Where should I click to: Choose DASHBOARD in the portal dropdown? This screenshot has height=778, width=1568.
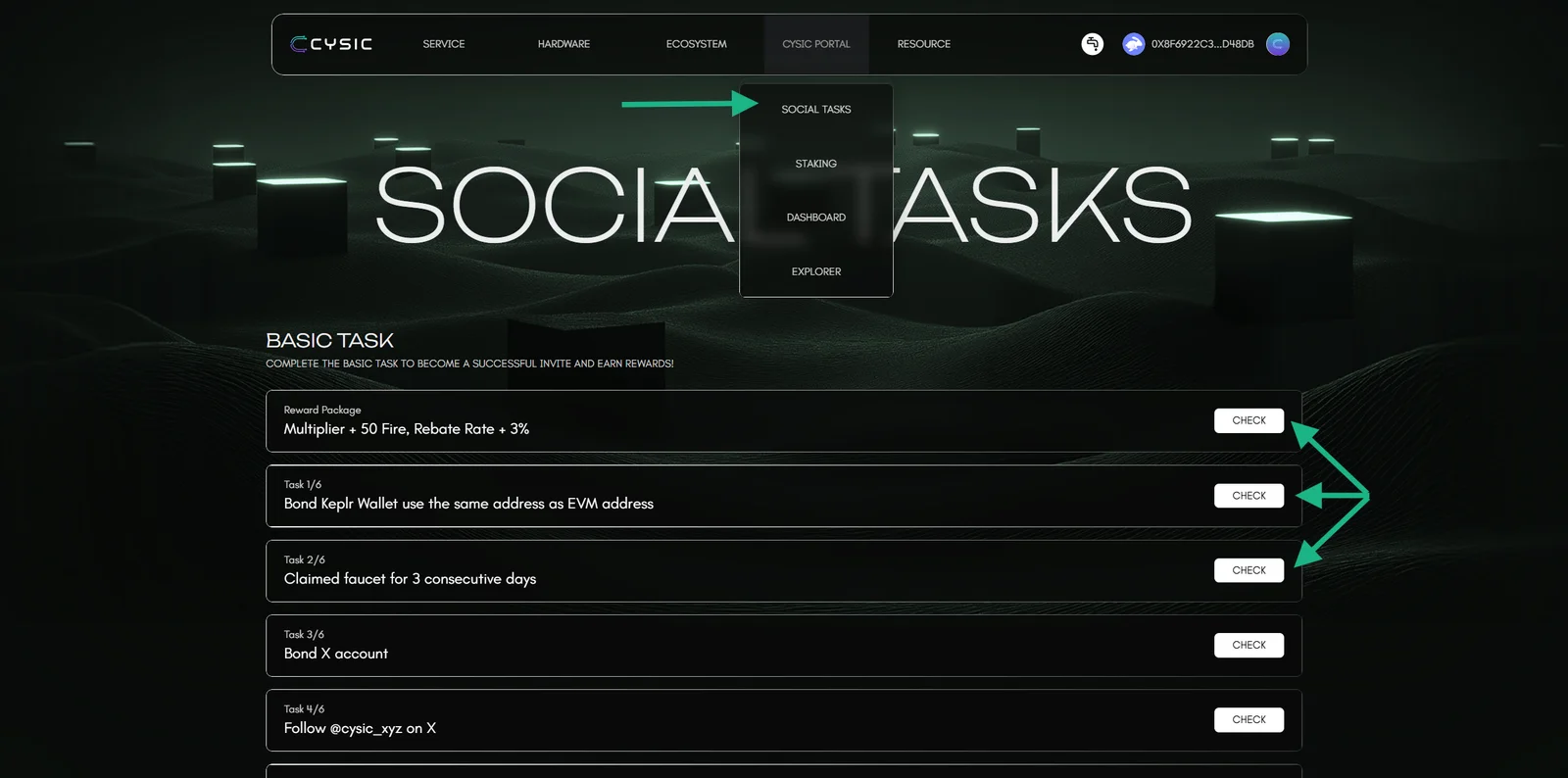tap(816, 218)
